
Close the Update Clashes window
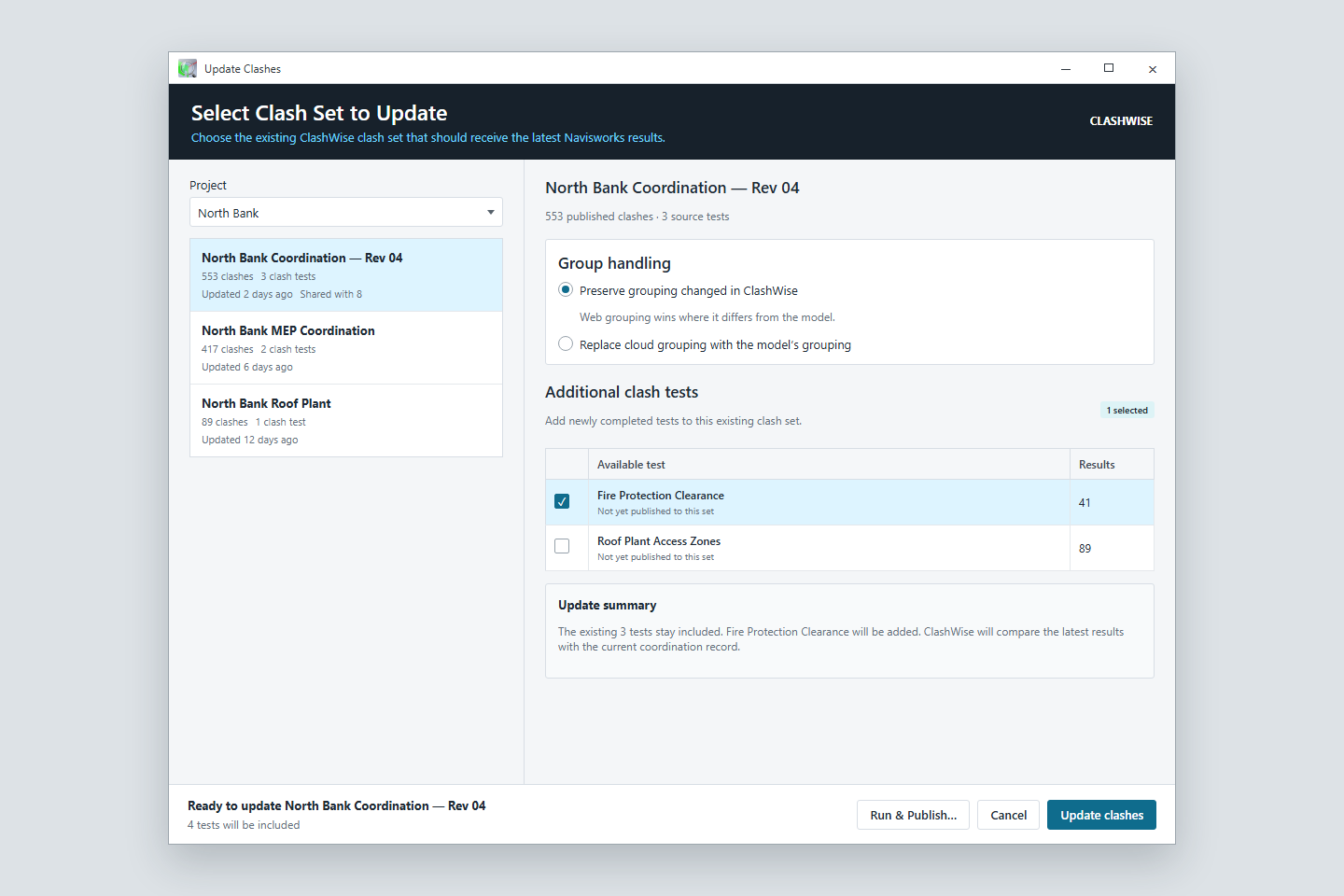coord(1153,68)
